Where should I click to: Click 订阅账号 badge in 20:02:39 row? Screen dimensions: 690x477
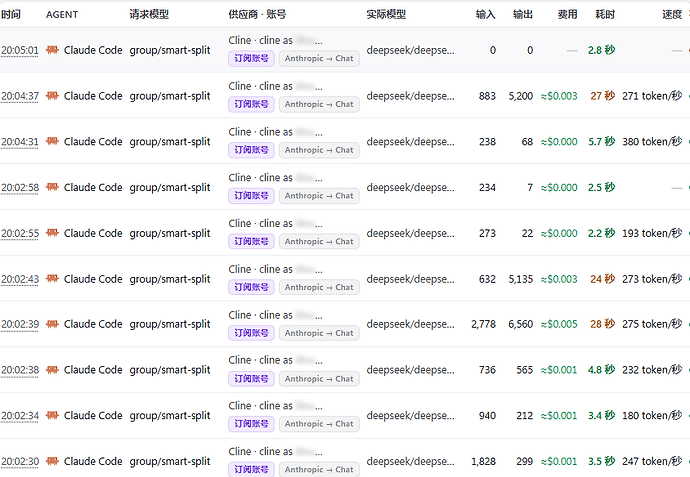[x=251, y=333]
